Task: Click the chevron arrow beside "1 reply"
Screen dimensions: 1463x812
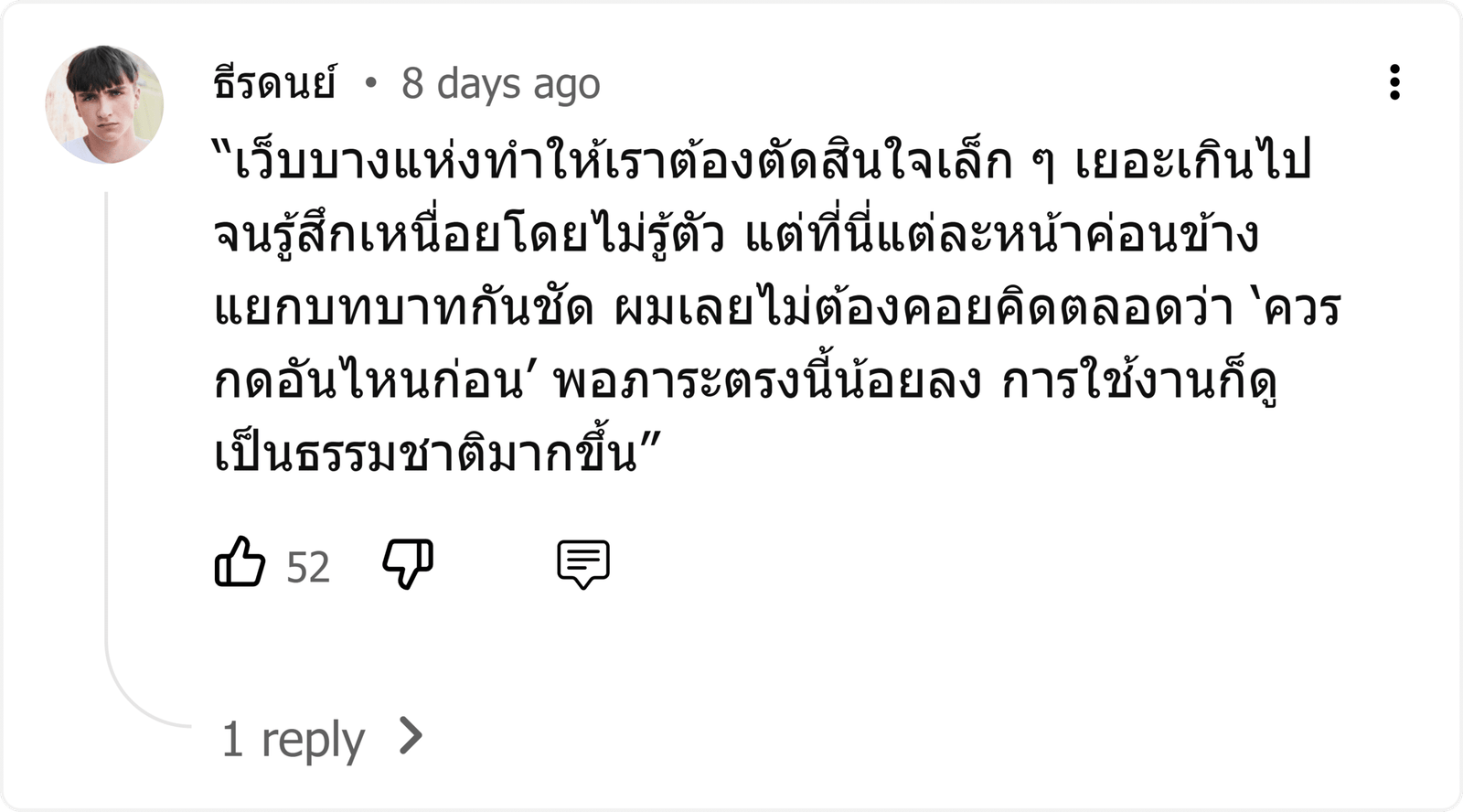Action: point(411,736)
